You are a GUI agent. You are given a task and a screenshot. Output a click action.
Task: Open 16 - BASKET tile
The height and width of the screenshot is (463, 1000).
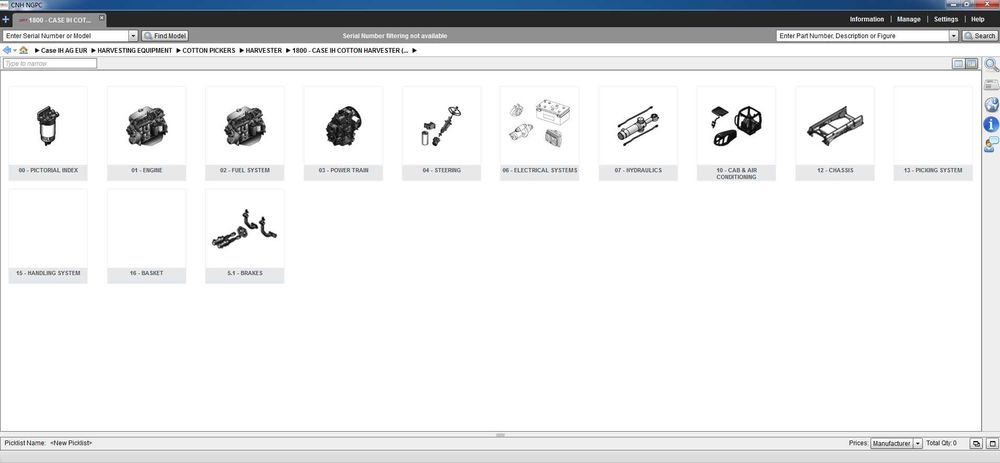tap(147, 236)
